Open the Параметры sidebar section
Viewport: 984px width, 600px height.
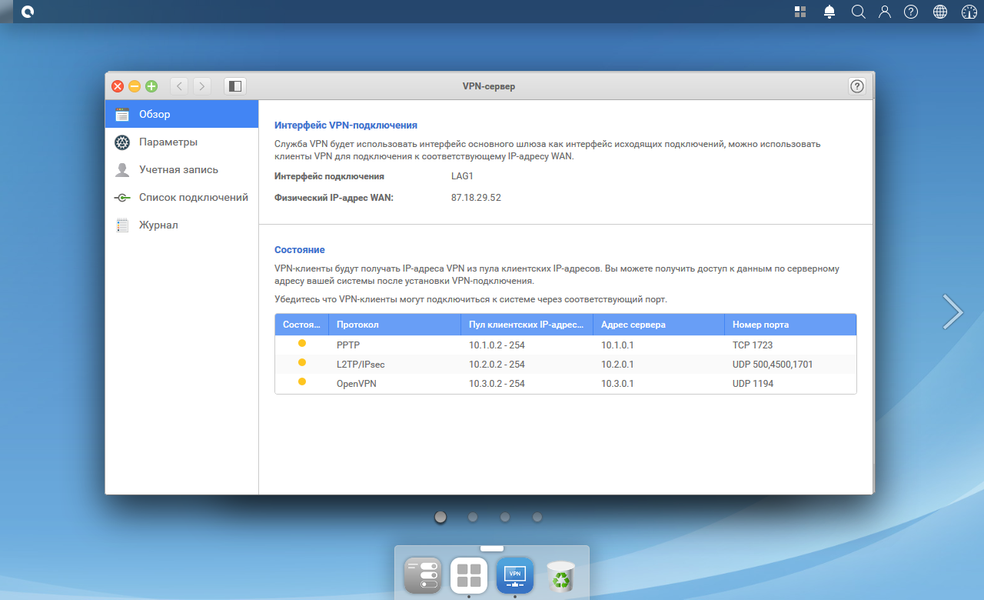[x=181, y=142]
